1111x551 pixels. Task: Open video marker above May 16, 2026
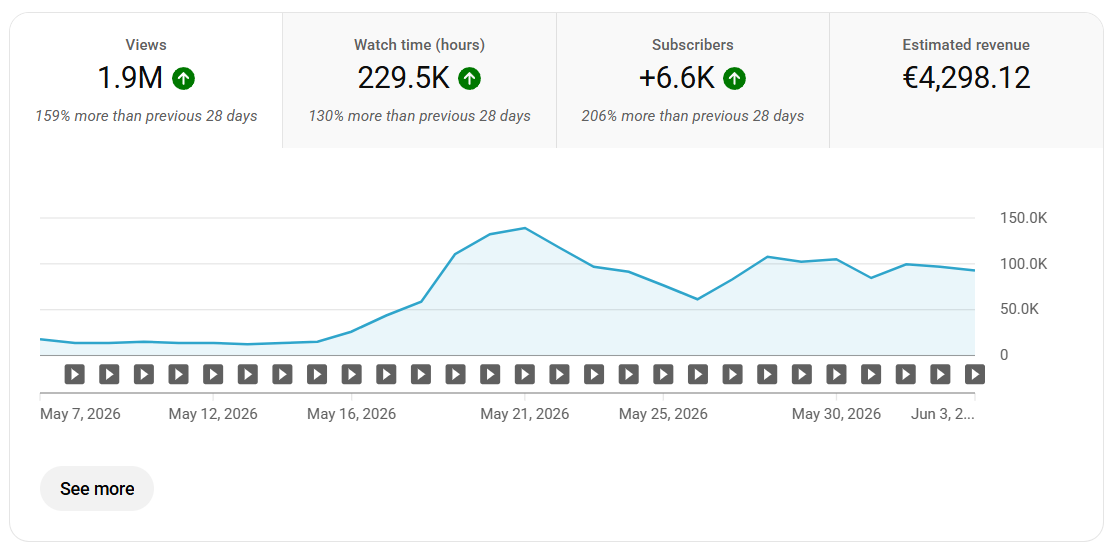351,374
